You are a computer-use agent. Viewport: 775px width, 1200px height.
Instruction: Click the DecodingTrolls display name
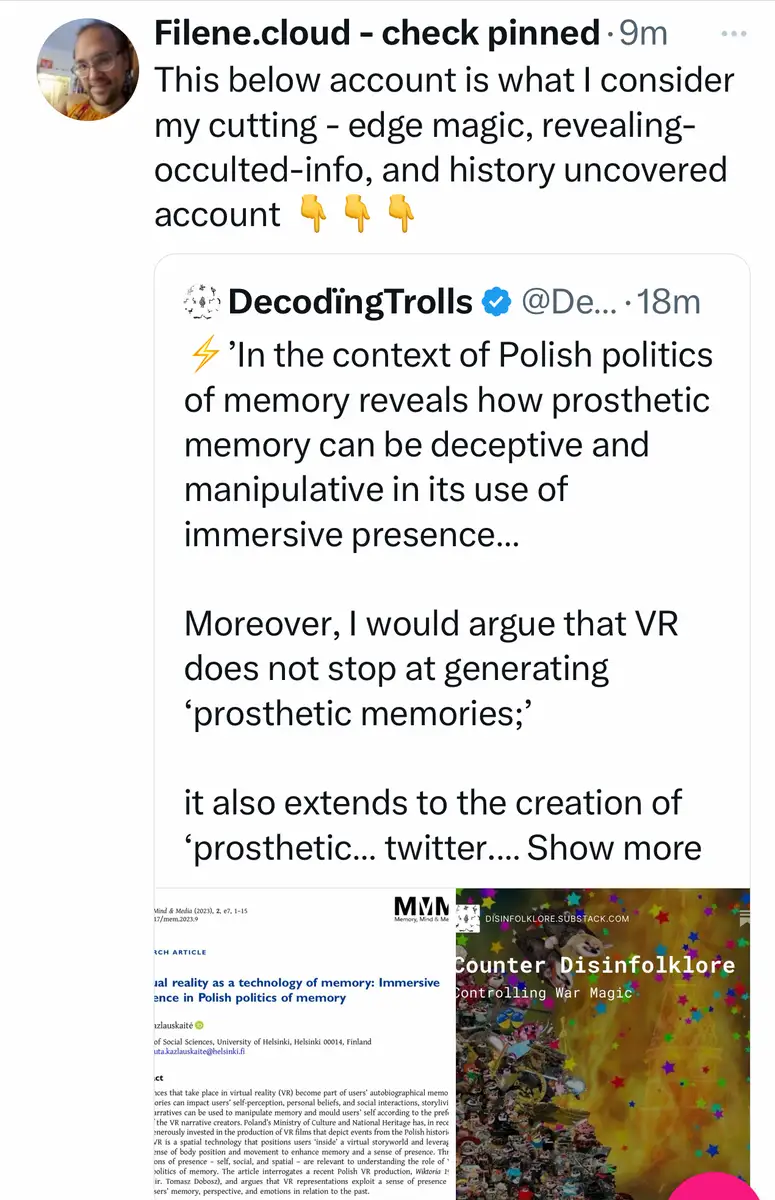350,301
